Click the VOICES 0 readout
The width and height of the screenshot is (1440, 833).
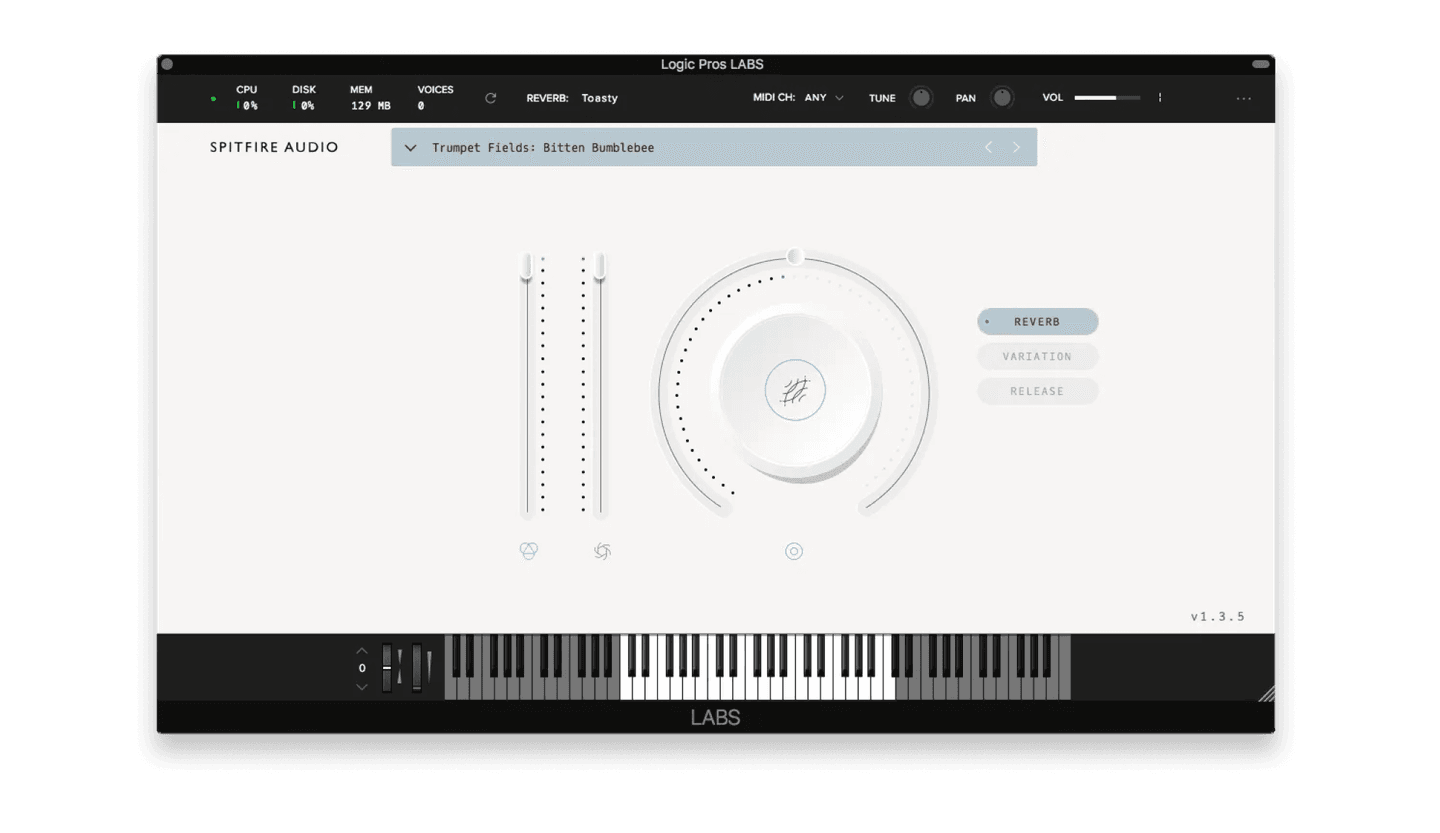(435, 98)
